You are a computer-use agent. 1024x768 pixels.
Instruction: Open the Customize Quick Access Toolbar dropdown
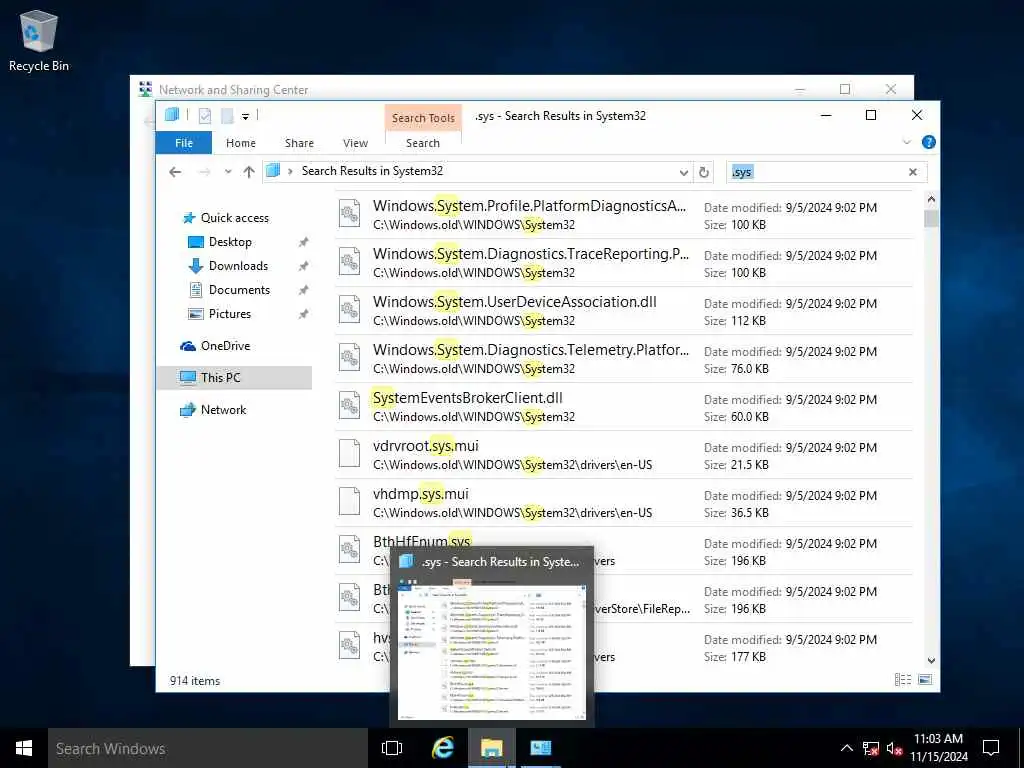246,116
